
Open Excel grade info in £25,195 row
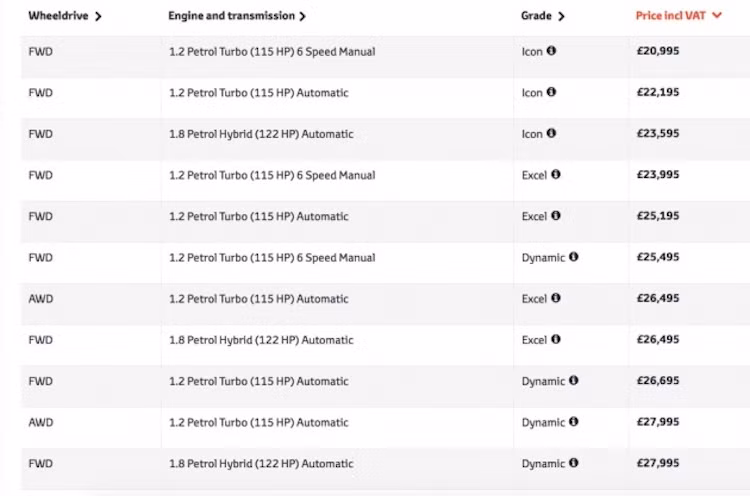[556, 215]
